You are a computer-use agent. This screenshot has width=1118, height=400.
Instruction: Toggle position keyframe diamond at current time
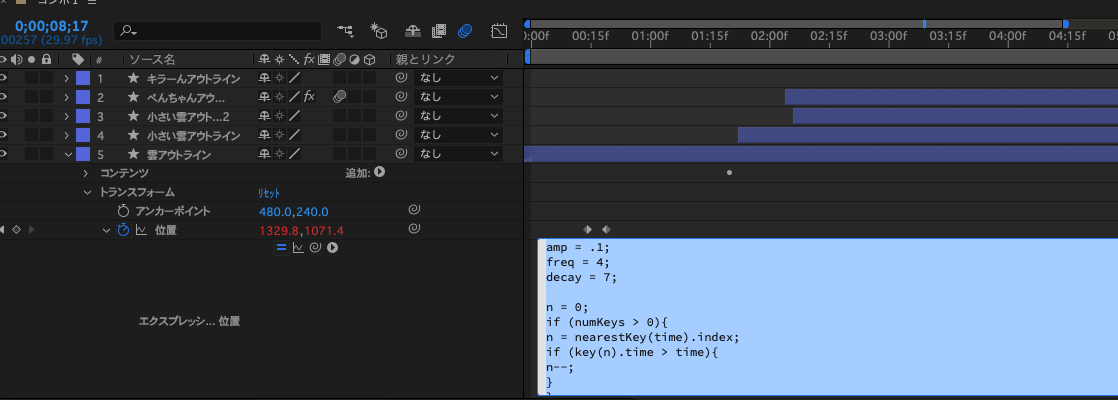16,230
